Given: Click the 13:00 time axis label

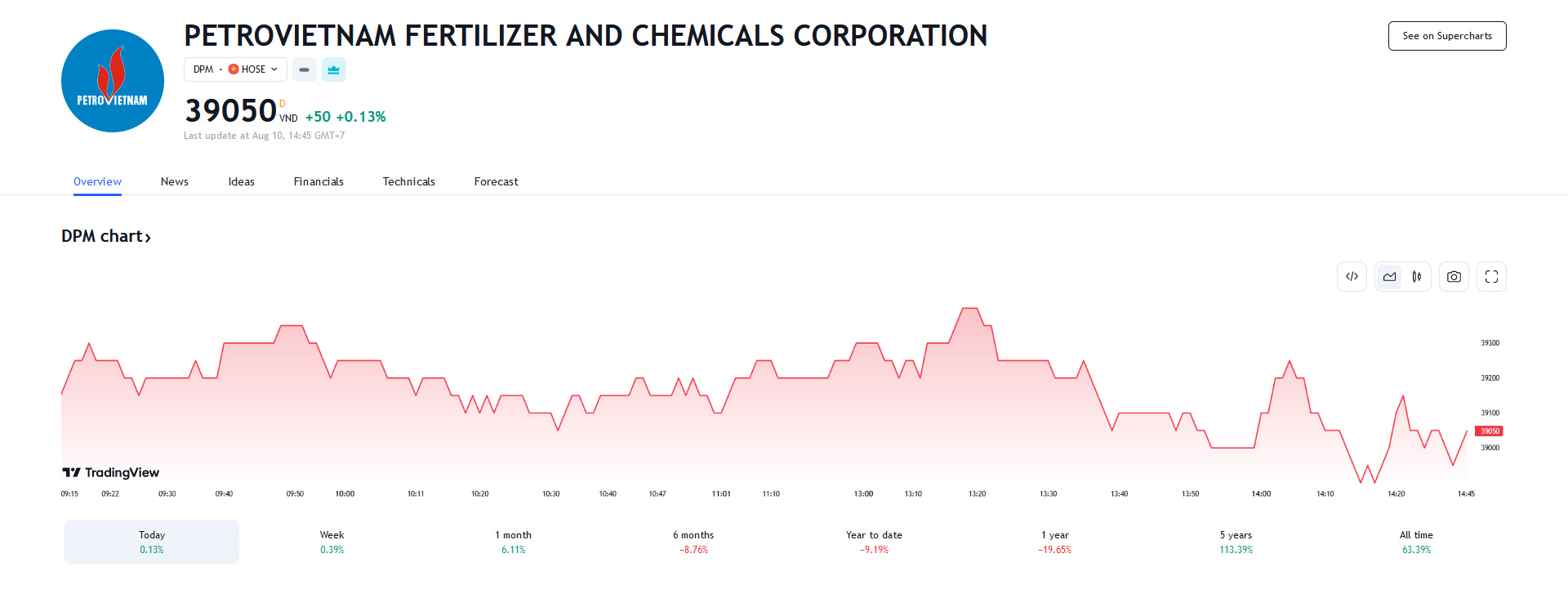Looking at the screenshot, I should (863, 494).
